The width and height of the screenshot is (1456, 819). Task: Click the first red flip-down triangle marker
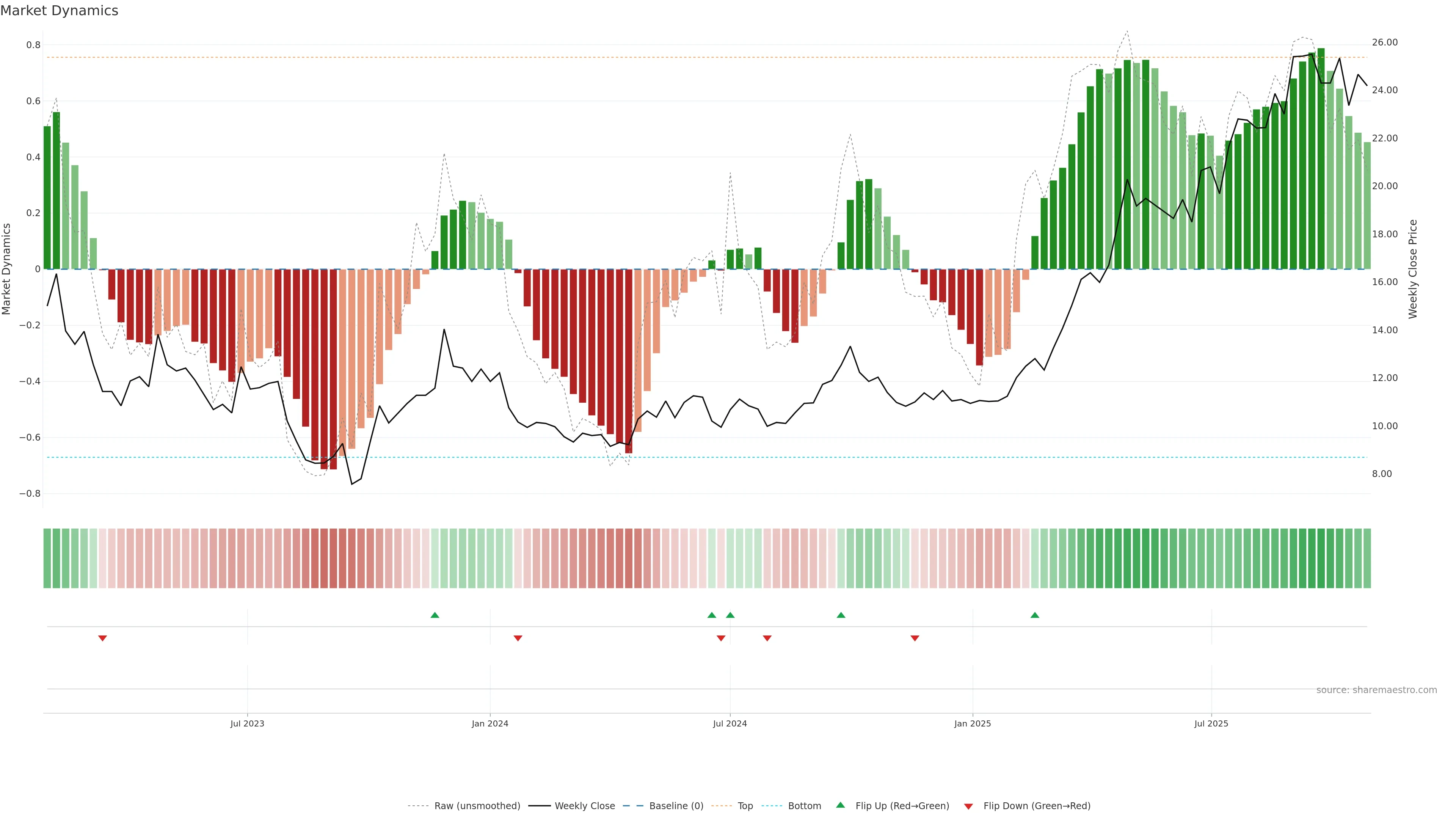coord(102,638)
